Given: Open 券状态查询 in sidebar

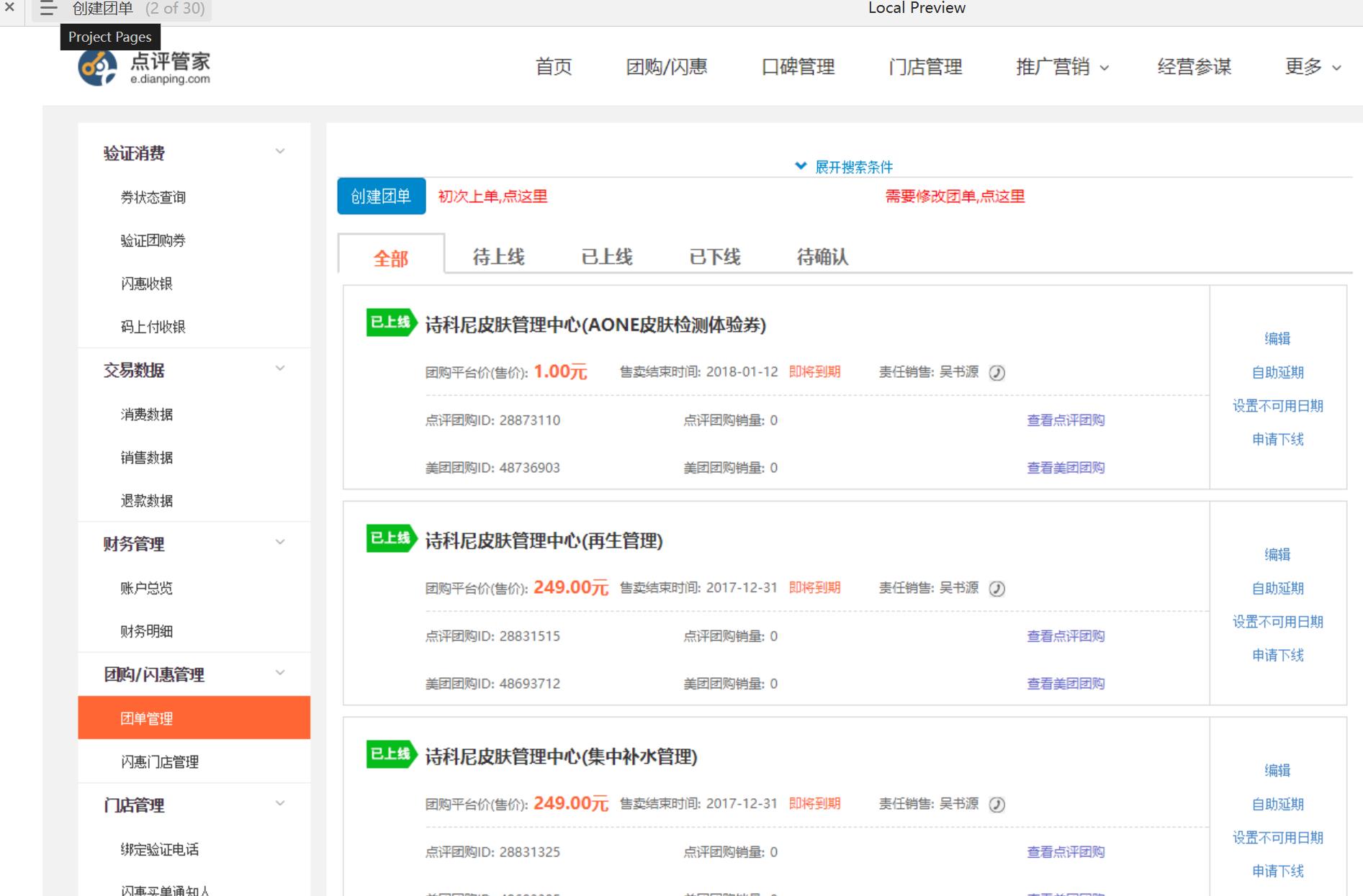Looking at the screenshot, I should tap(153, 197).
